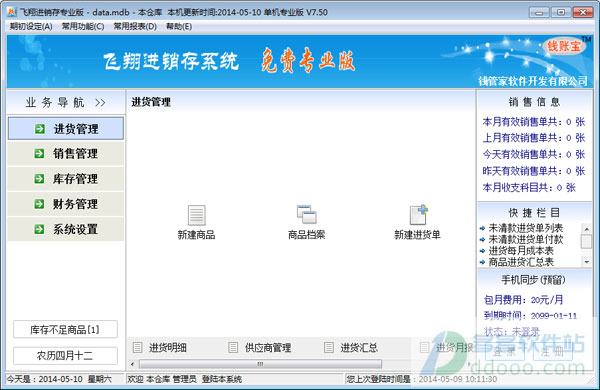Click 本月收支科目共 text line

point(529,188)
